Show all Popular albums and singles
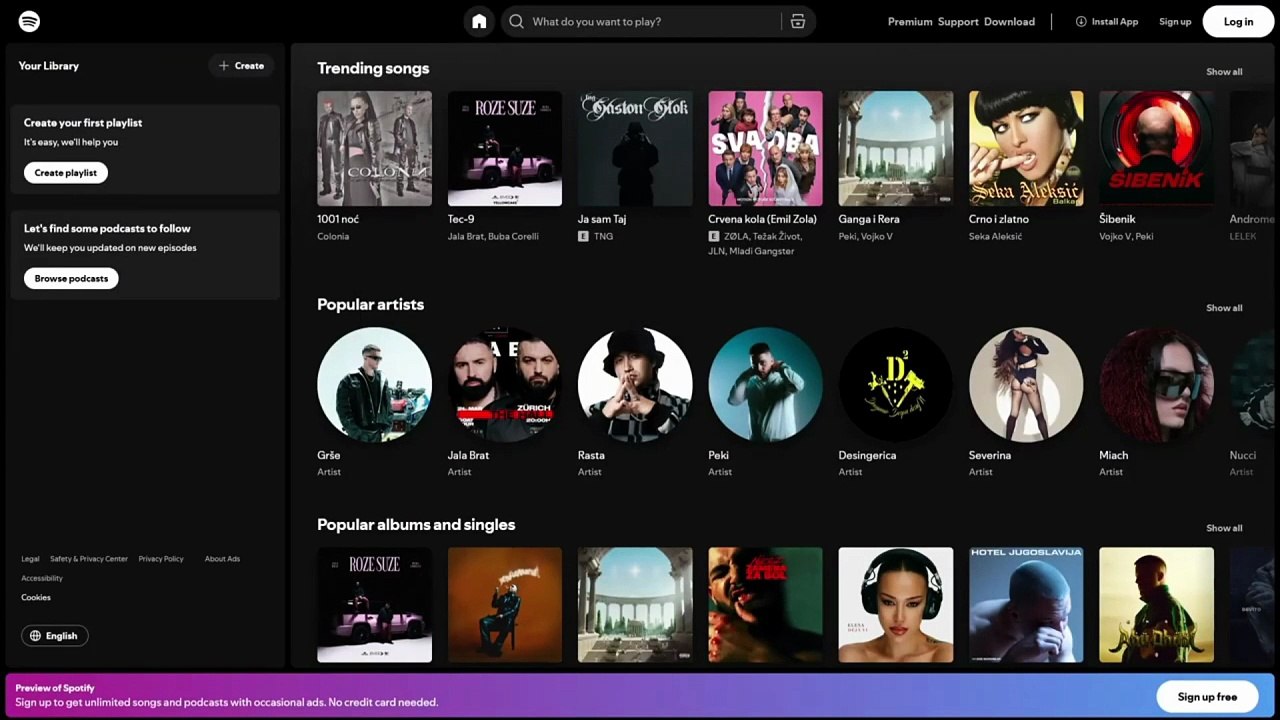 coord(1224,528)
